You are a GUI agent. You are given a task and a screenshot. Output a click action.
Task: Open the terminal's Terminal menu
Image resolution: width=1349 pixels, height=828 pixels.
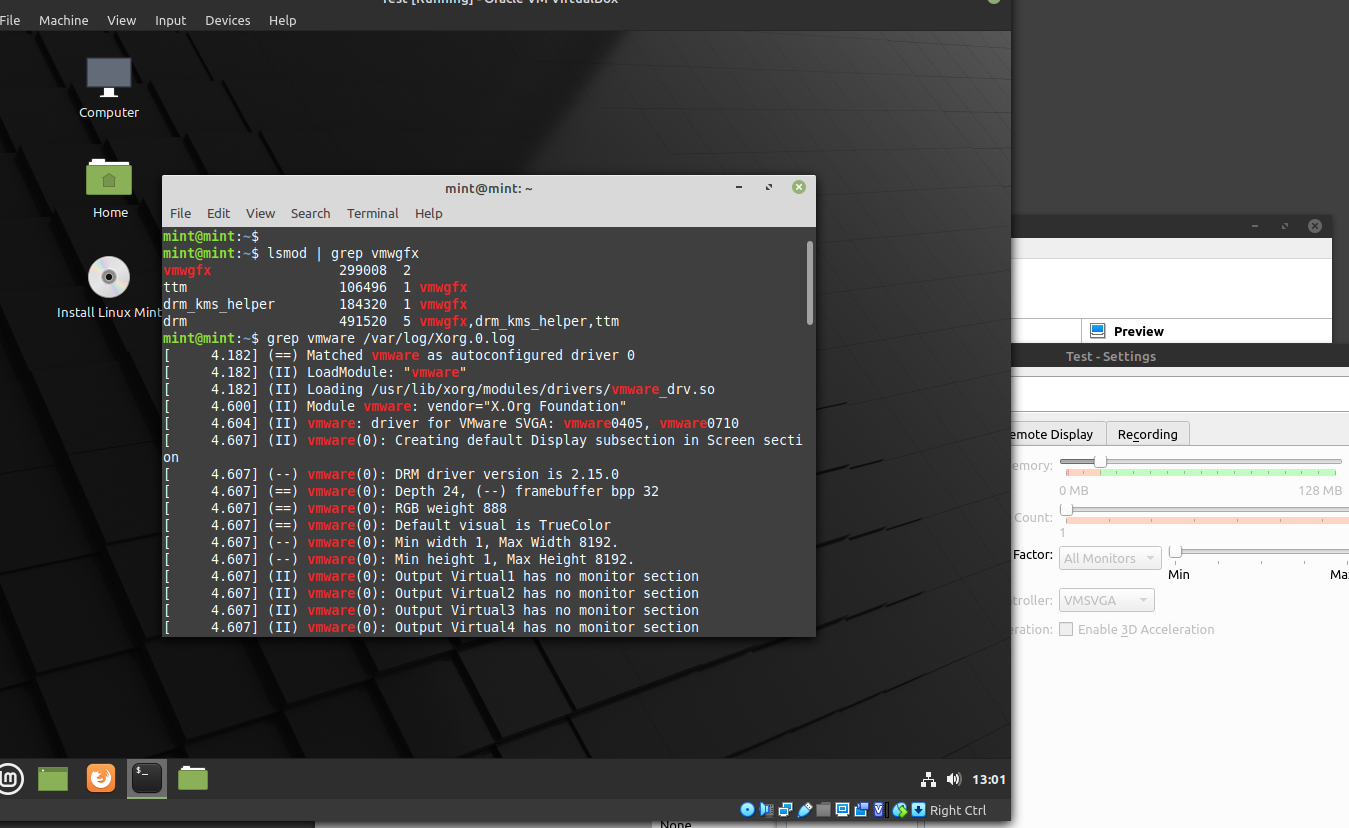click(x=373, y=213)
